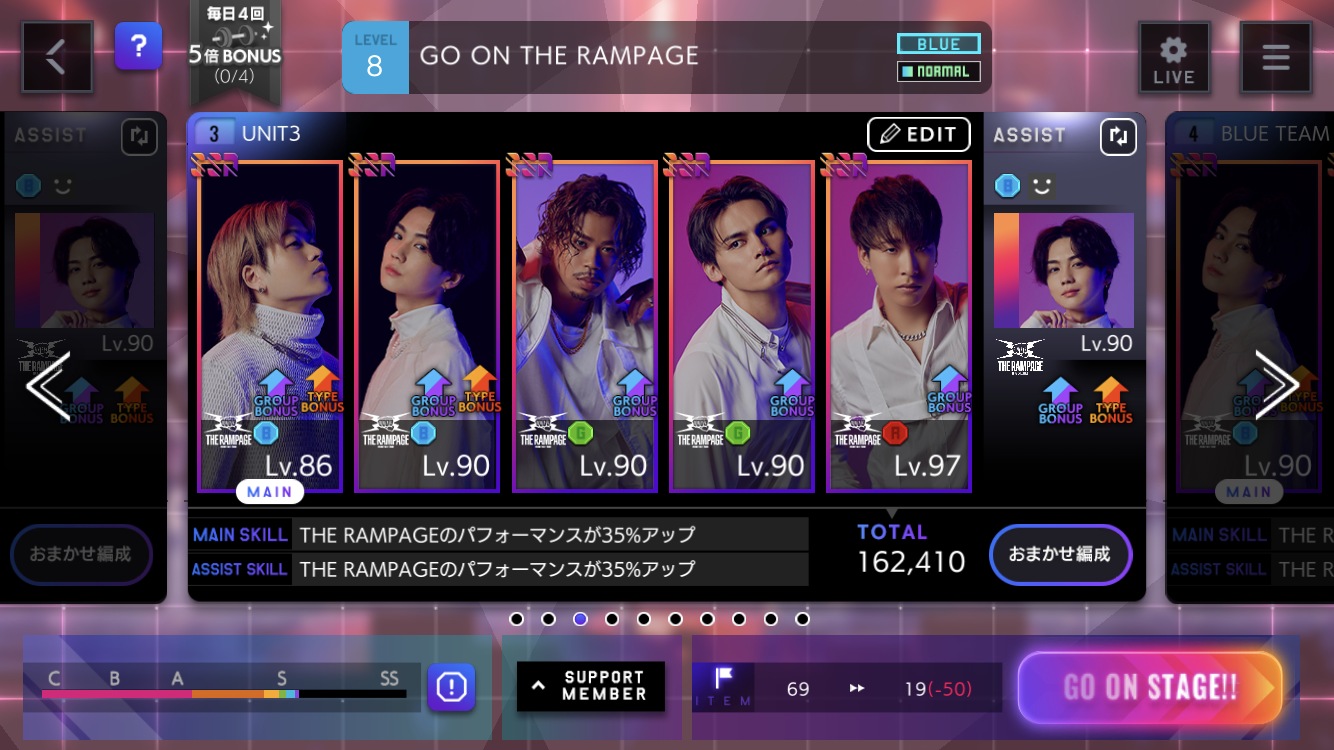Screen dimensions: 1334x750
Task: Toggle the BLUE type indicator
Action: [938, 44]
